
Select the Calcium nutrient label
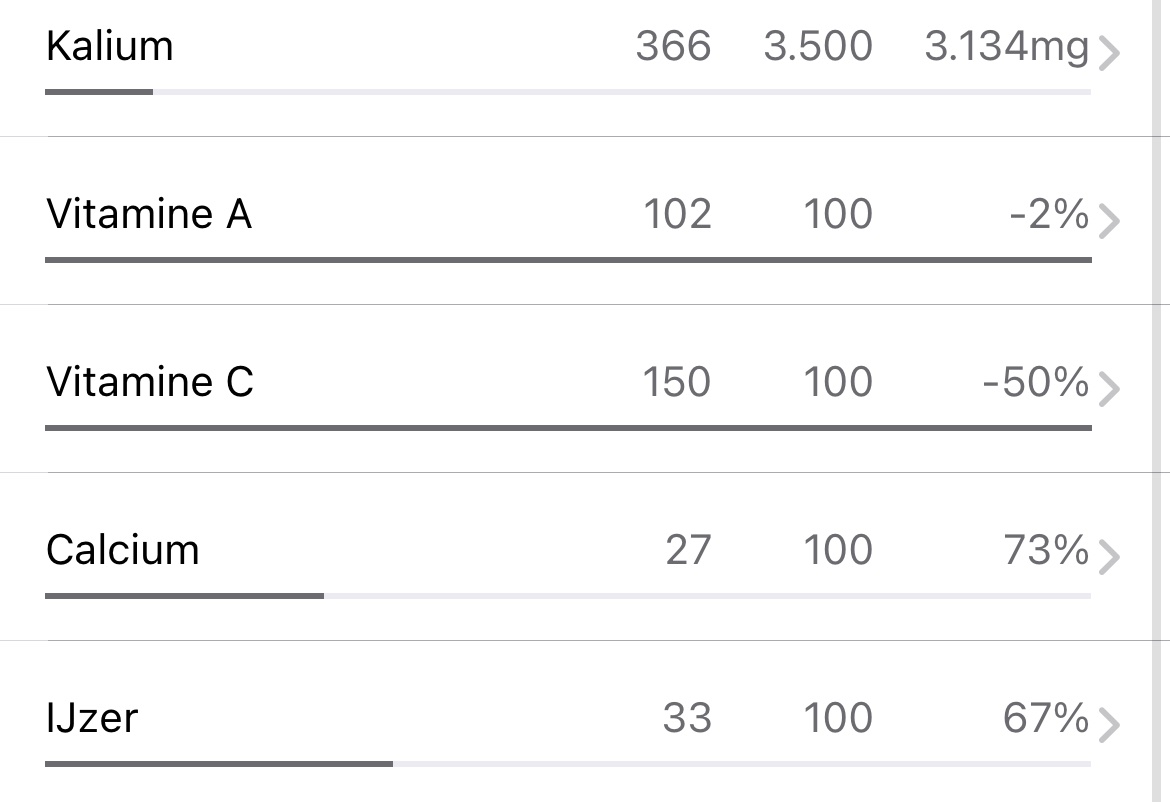pyautogui.click(x=123, y=550)
